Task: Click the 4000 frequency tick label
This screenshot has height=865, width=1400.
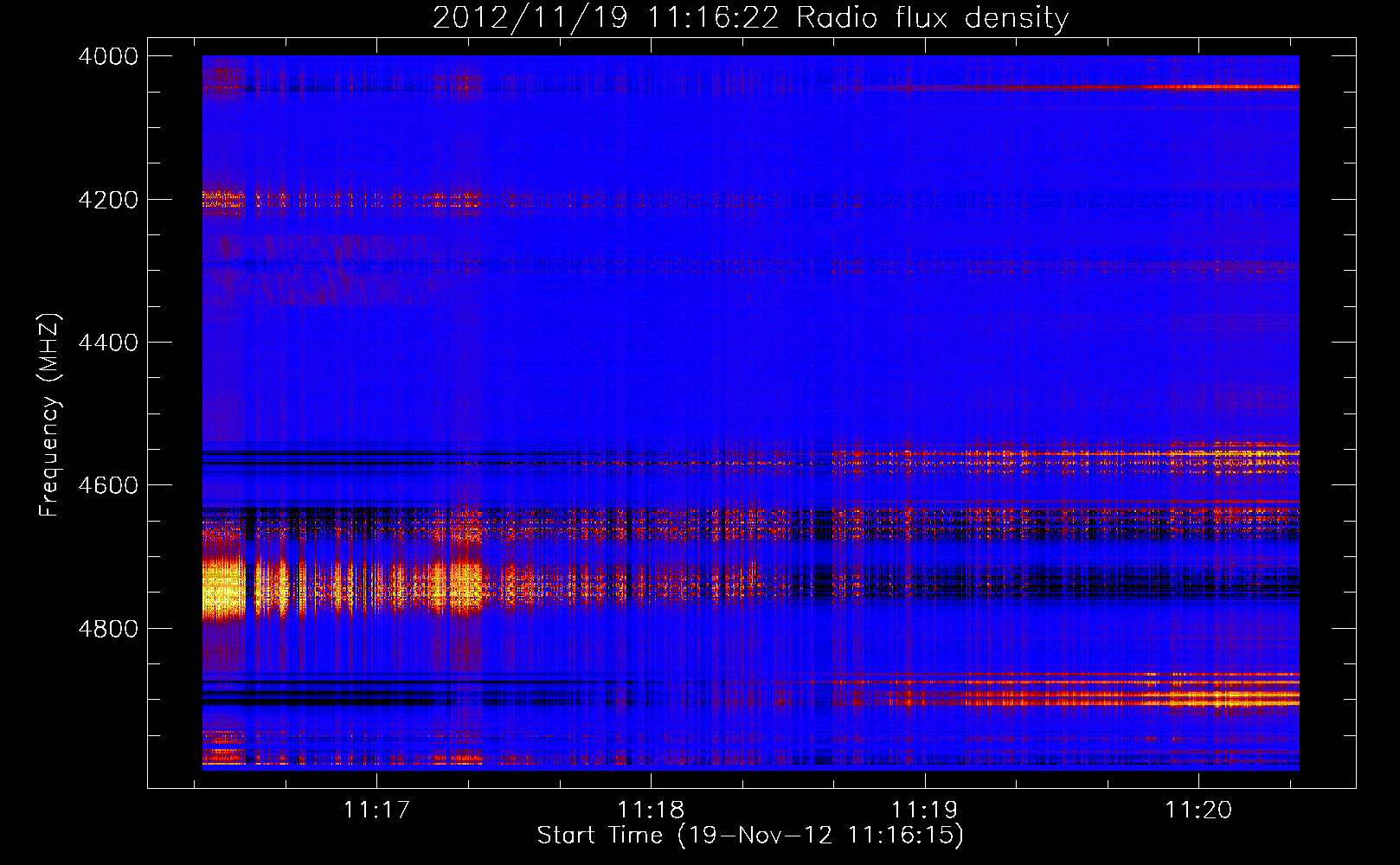Action: point(108,56)
